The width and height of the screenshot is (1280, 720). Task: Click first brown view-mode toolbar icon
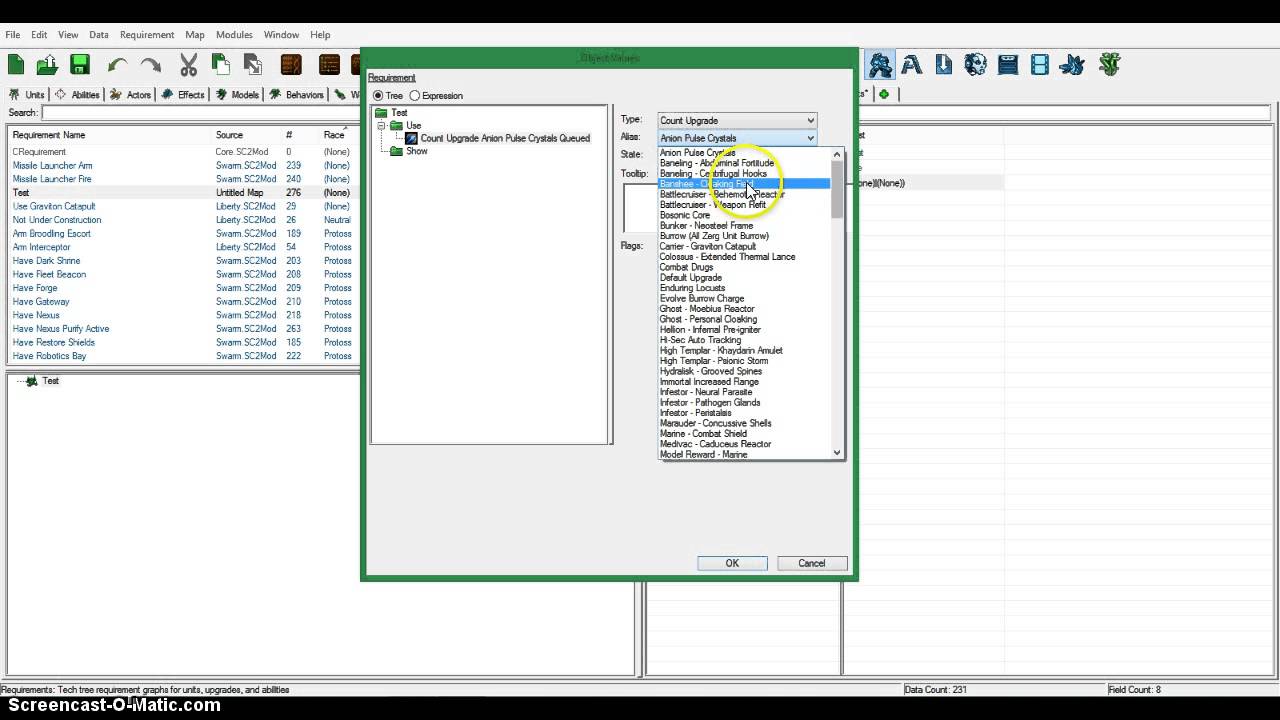[x=291, y=65]
